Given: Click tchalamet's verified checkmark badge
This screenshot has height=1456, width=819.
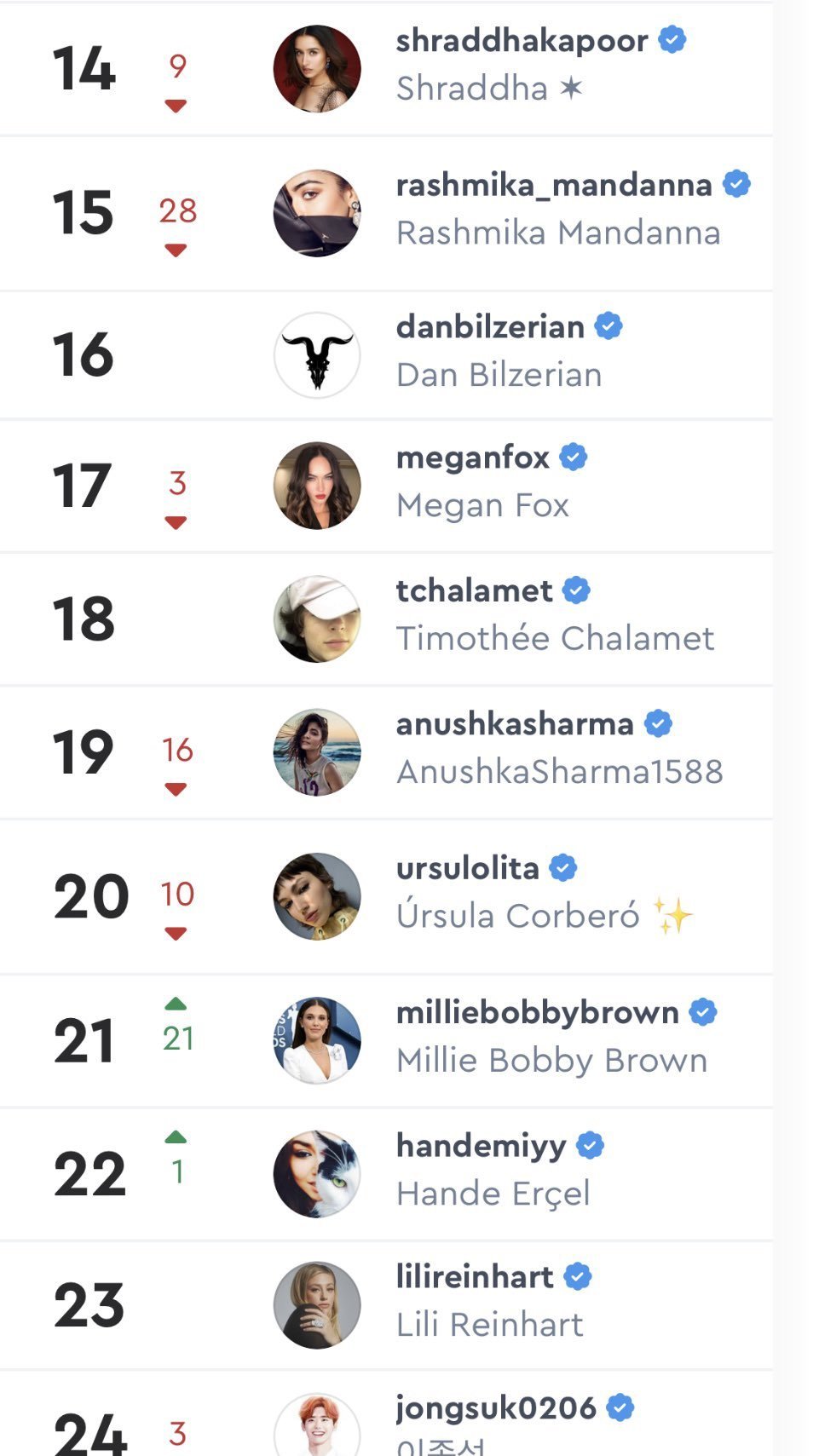Looking at the screenshot, I should pos(577,590).
